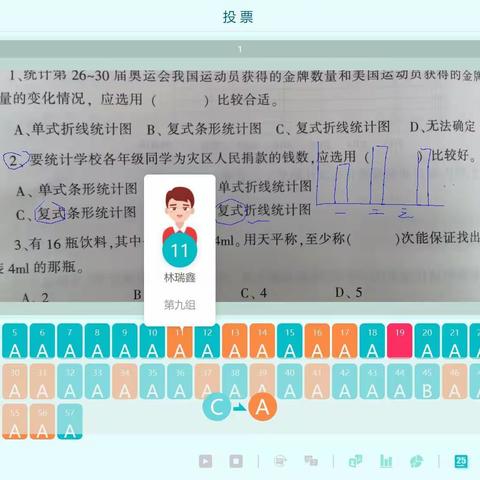
Task: Click option C、复式条形统计图 in question 2
Action: [76, 213]
